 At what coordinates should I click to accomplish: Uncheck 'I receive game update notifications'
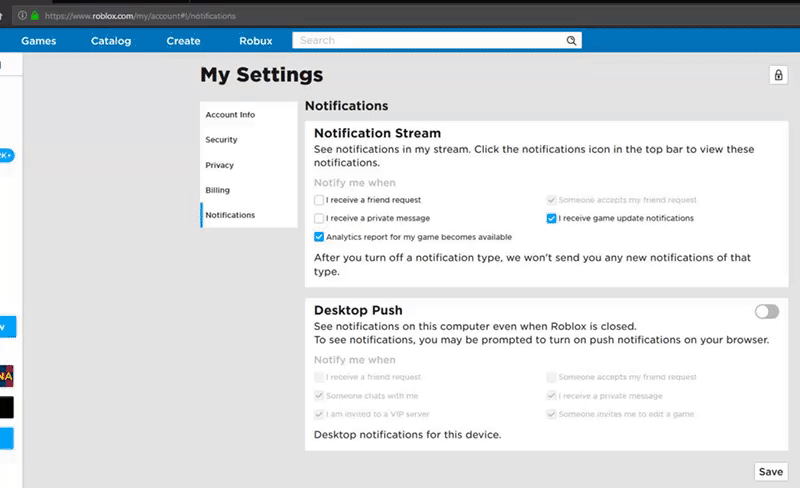coord(551,218)
